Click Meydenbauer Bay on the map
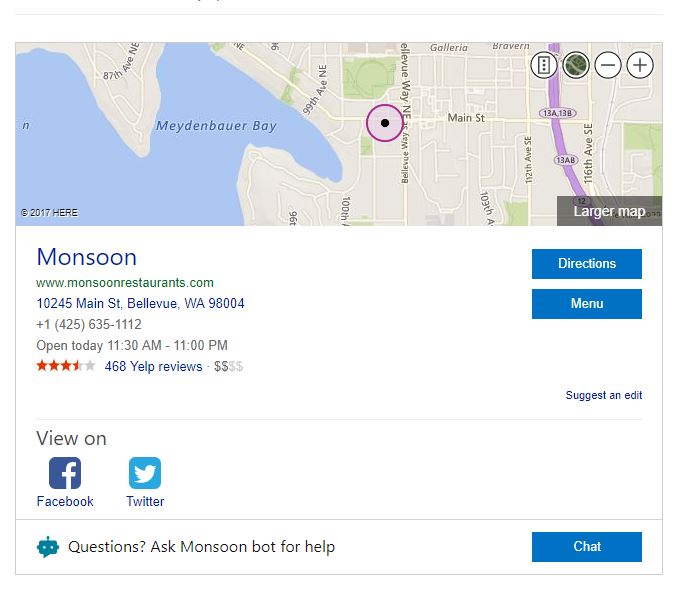This screenshot has height=594, width=682. (216, 126)
